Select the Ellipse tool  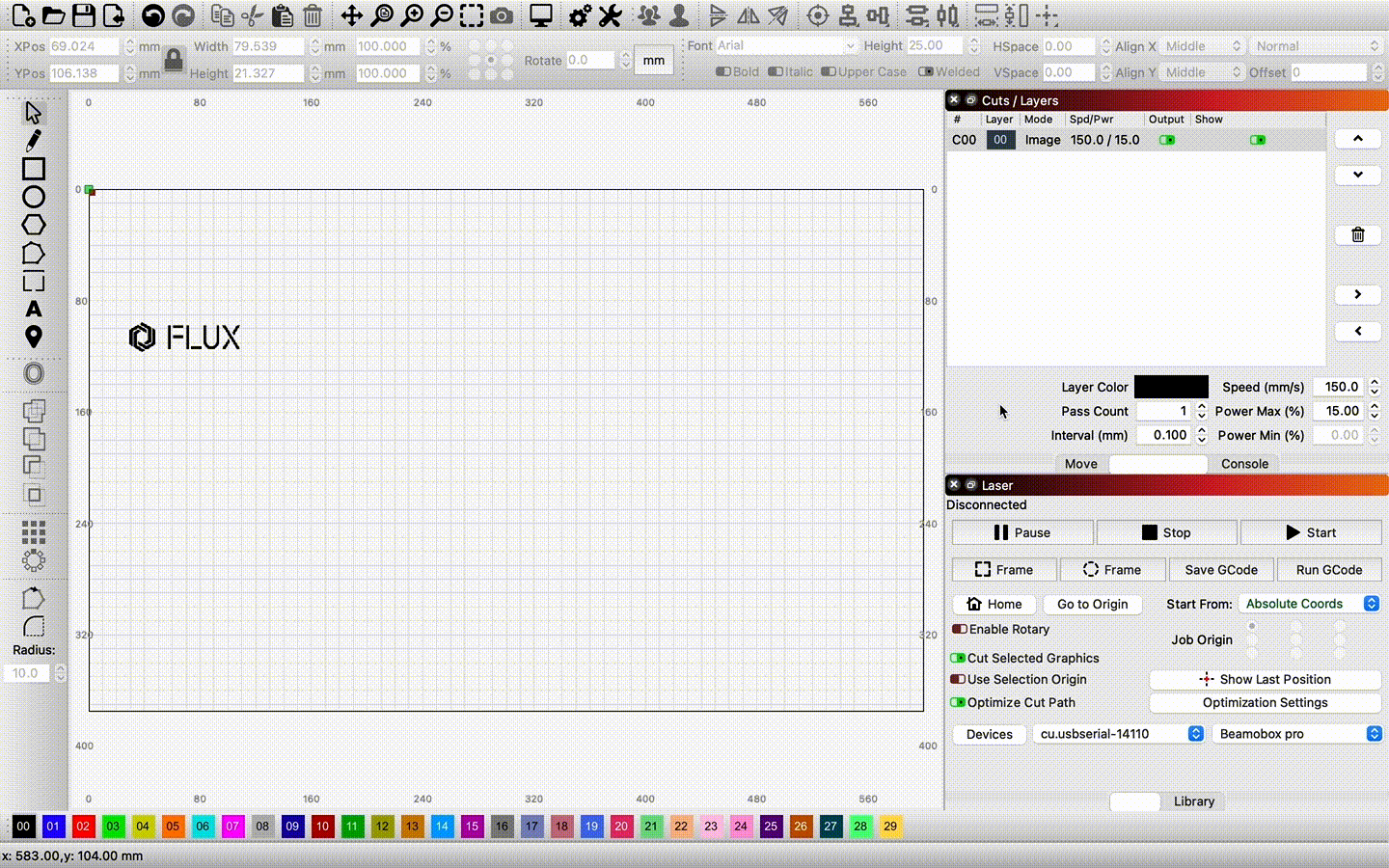click(x=34, y=197)
